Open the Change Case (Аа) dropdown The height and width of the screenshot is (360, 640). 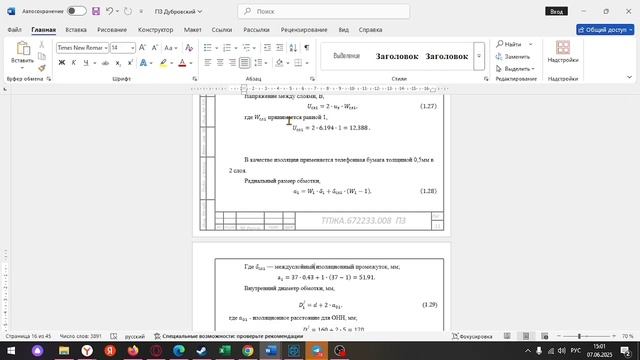point(171,48)
